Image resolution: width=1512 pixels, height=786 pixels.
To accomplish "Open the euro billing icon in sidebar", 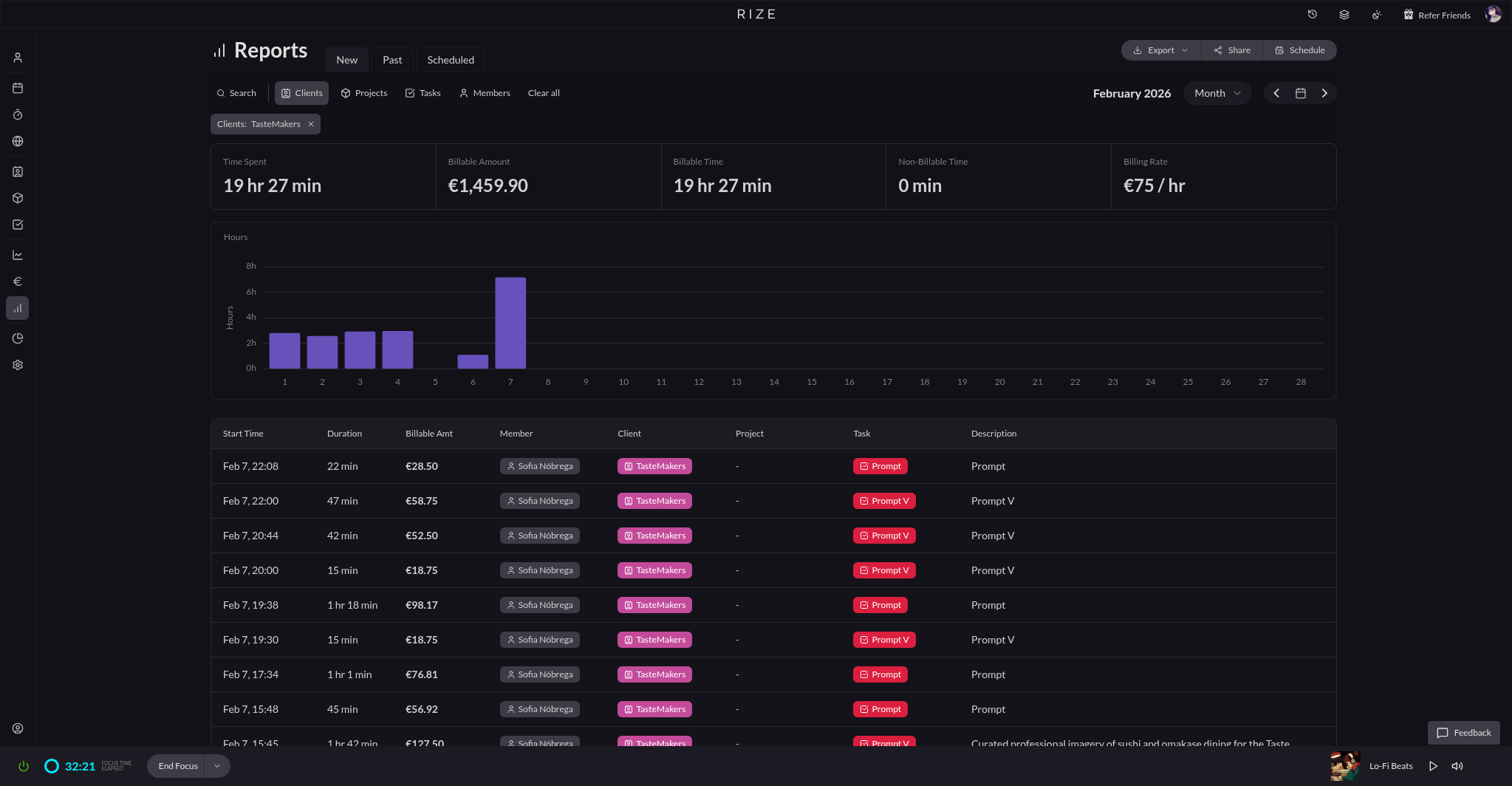I will [x=18, y=281].
